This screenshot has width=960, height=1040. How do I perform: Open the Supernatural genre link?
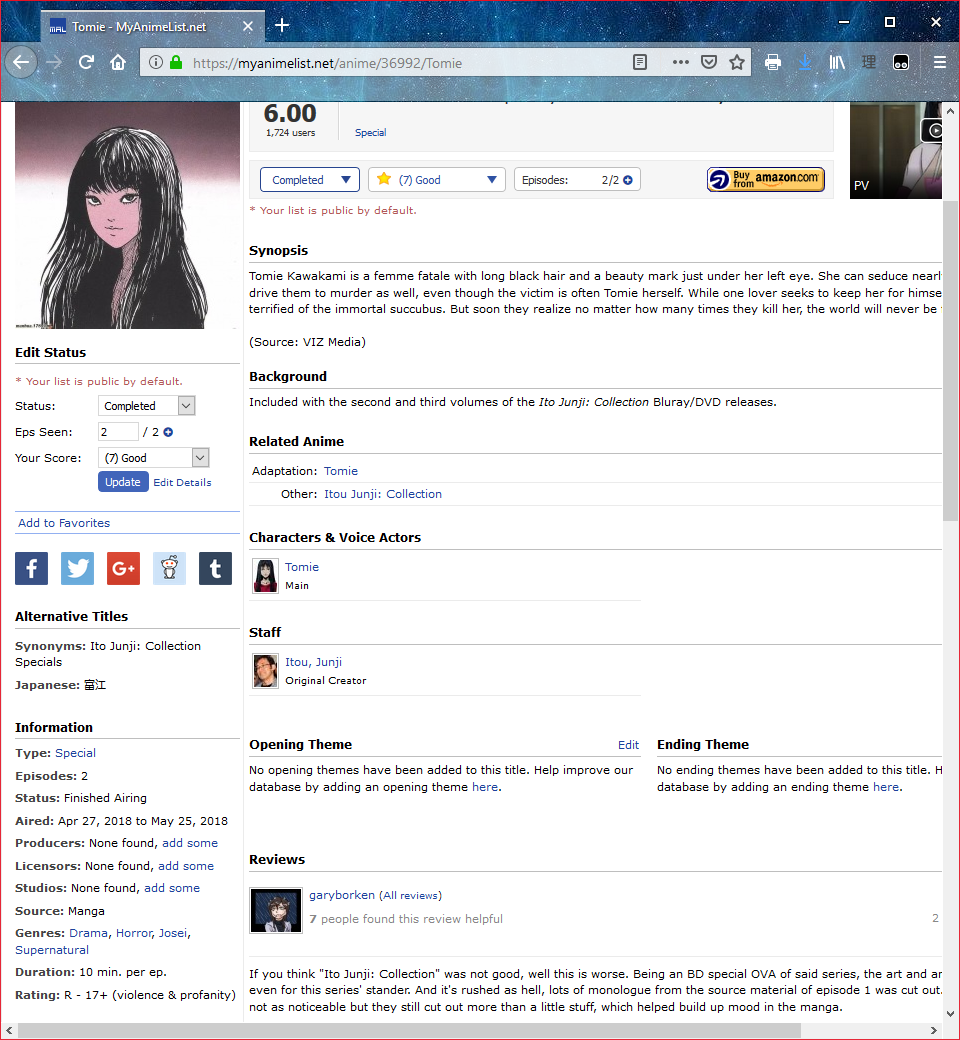52,950
